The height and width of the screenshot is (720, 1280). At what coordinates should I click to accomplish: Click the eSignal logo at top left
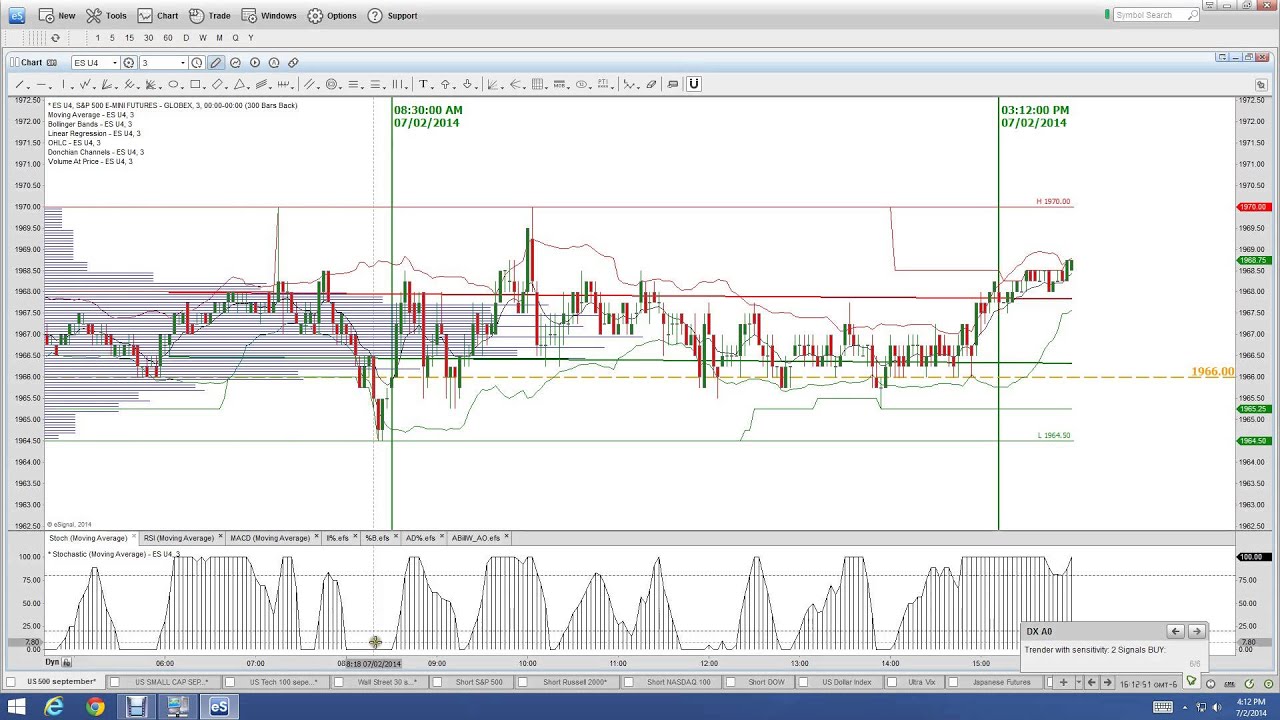point(16,15)
